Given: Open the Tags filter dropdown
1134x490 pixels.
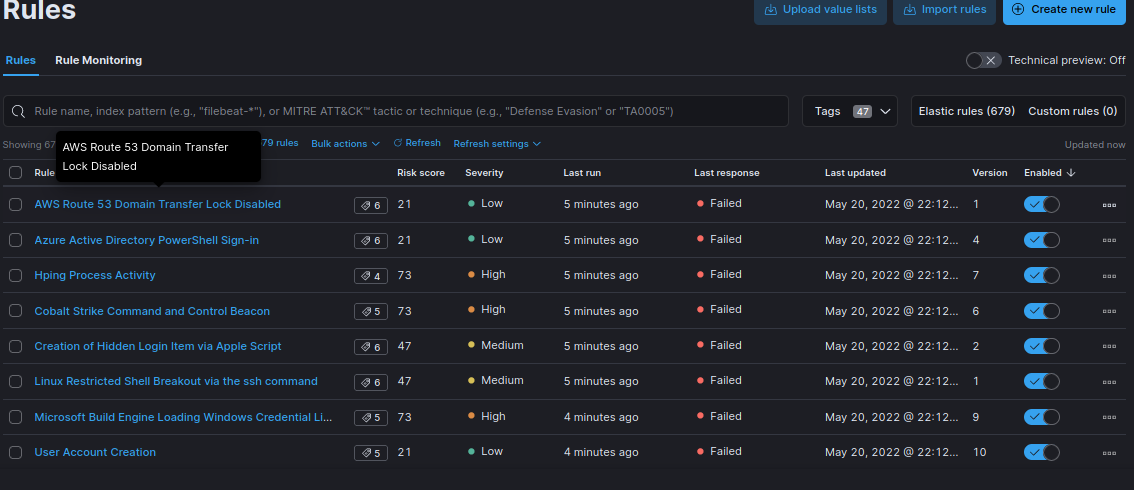Looking at the screenshot, I should tap(850, 111).
